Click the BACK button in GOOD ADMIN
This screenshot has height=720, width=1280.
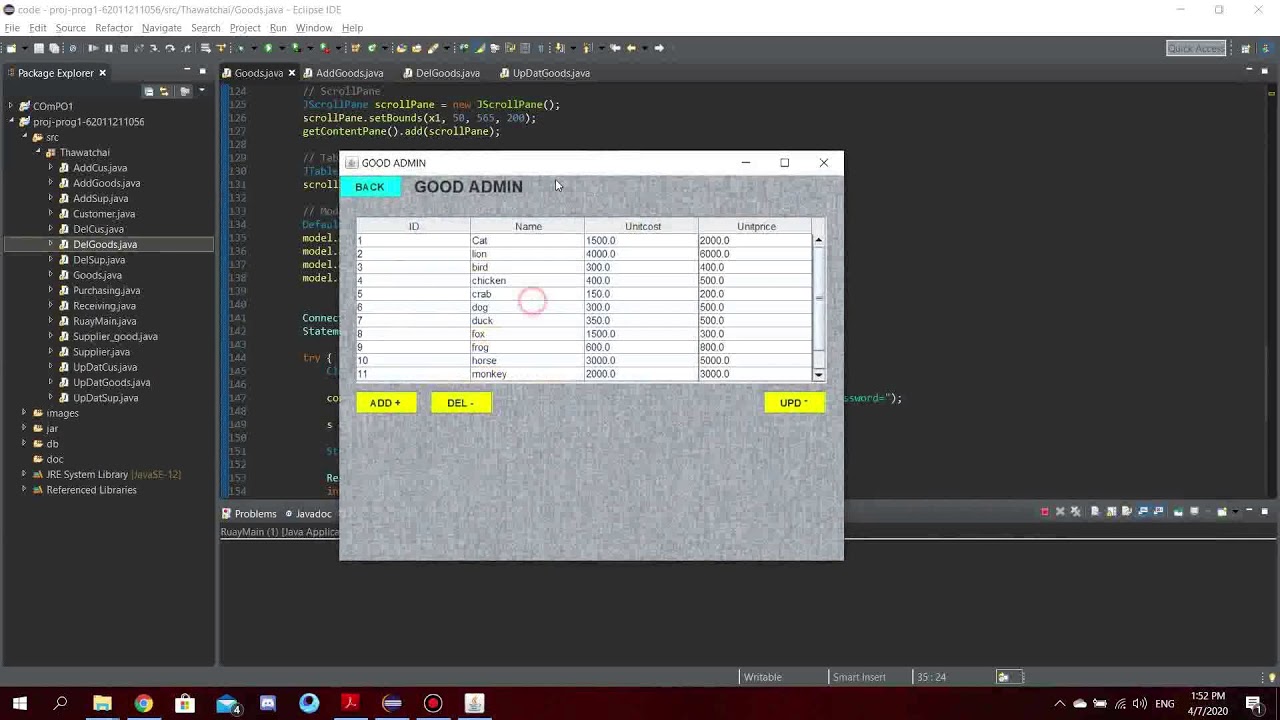pos(369,187)
